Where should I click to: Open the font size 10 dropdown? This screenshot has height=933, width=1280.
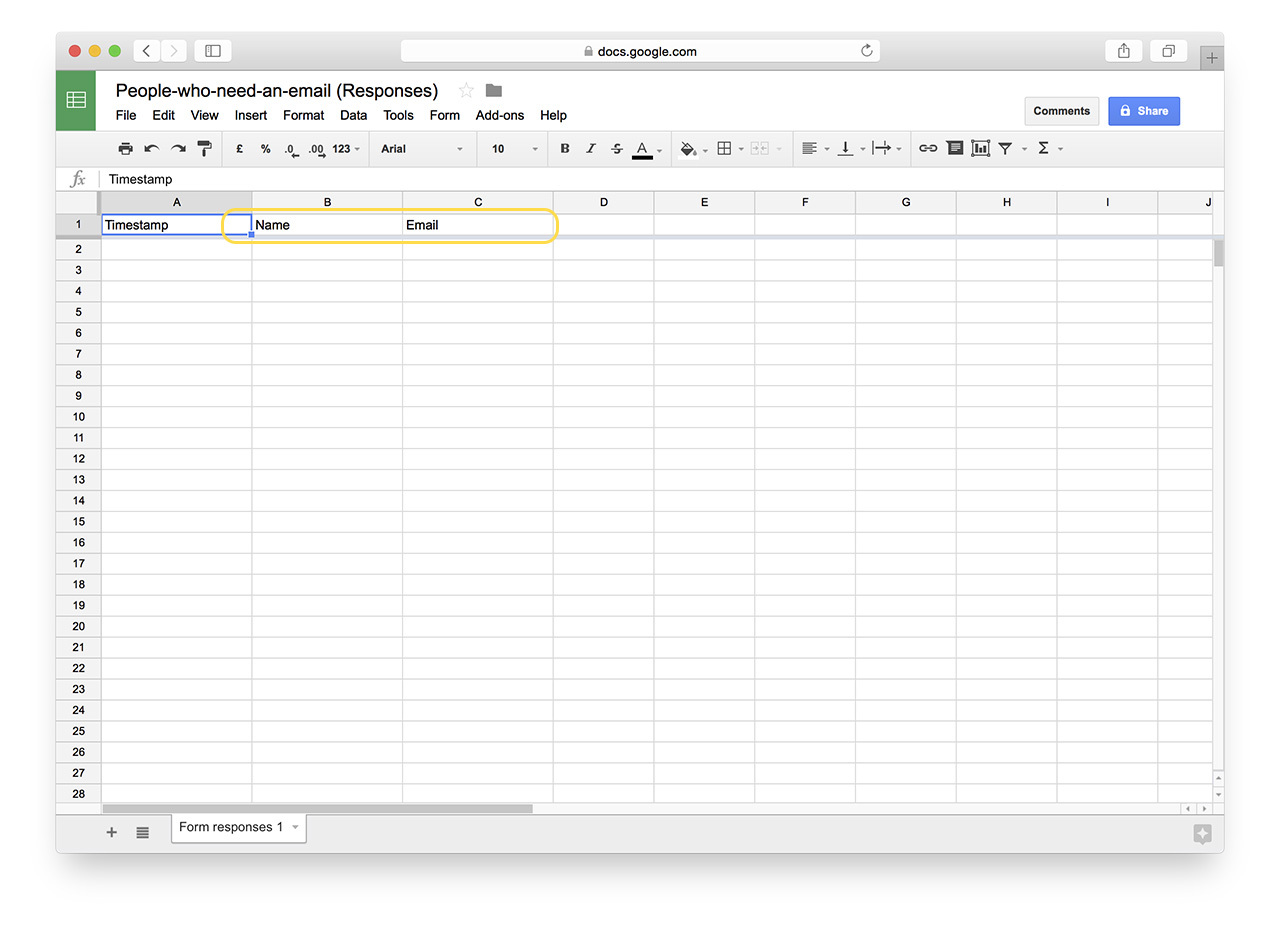tap(514, 149)
